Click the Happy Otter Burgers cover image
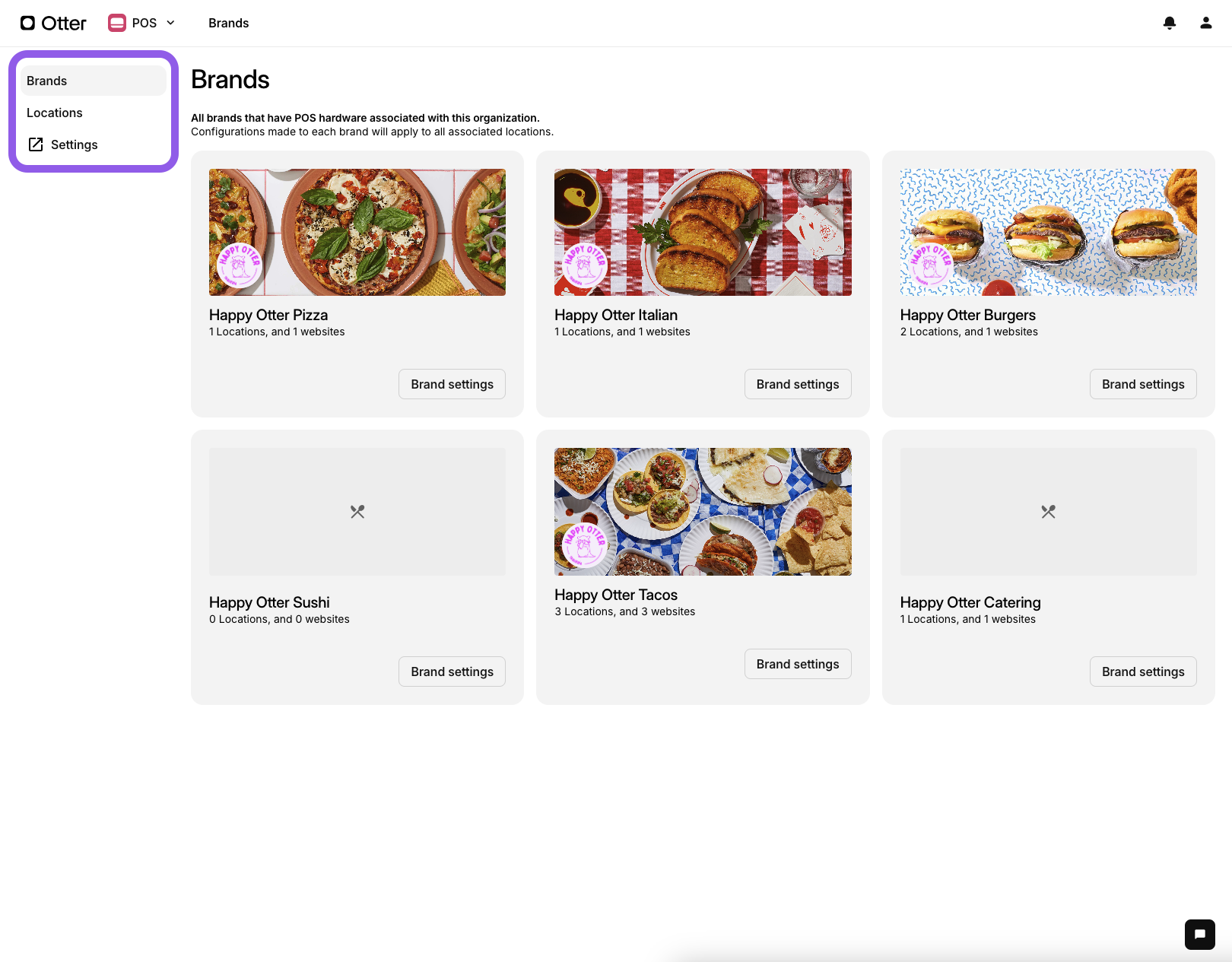This screenshot has height=962, width=1232. [x=1048, y=232]
